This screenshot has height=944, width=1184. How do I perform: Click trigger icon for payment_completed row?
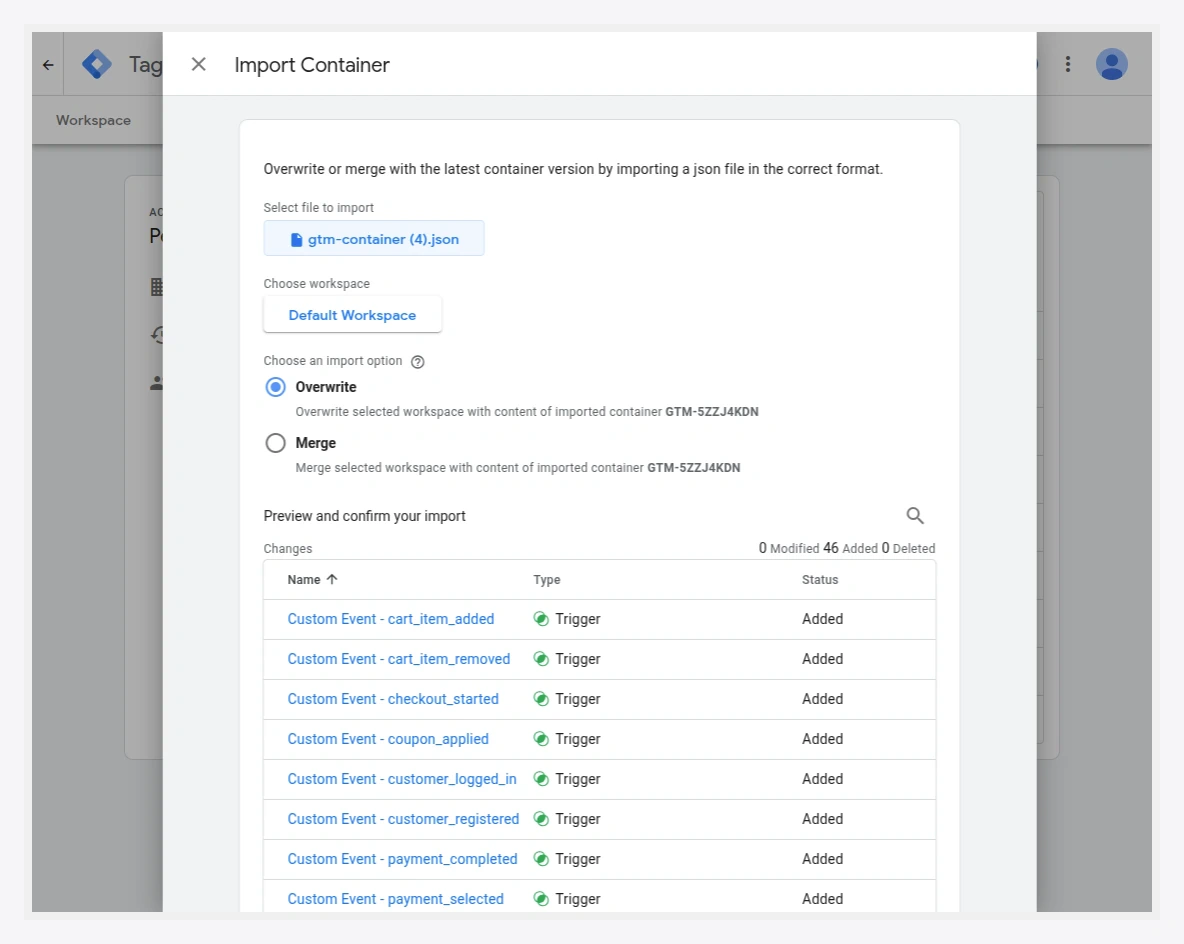click(x=541, y=859)
